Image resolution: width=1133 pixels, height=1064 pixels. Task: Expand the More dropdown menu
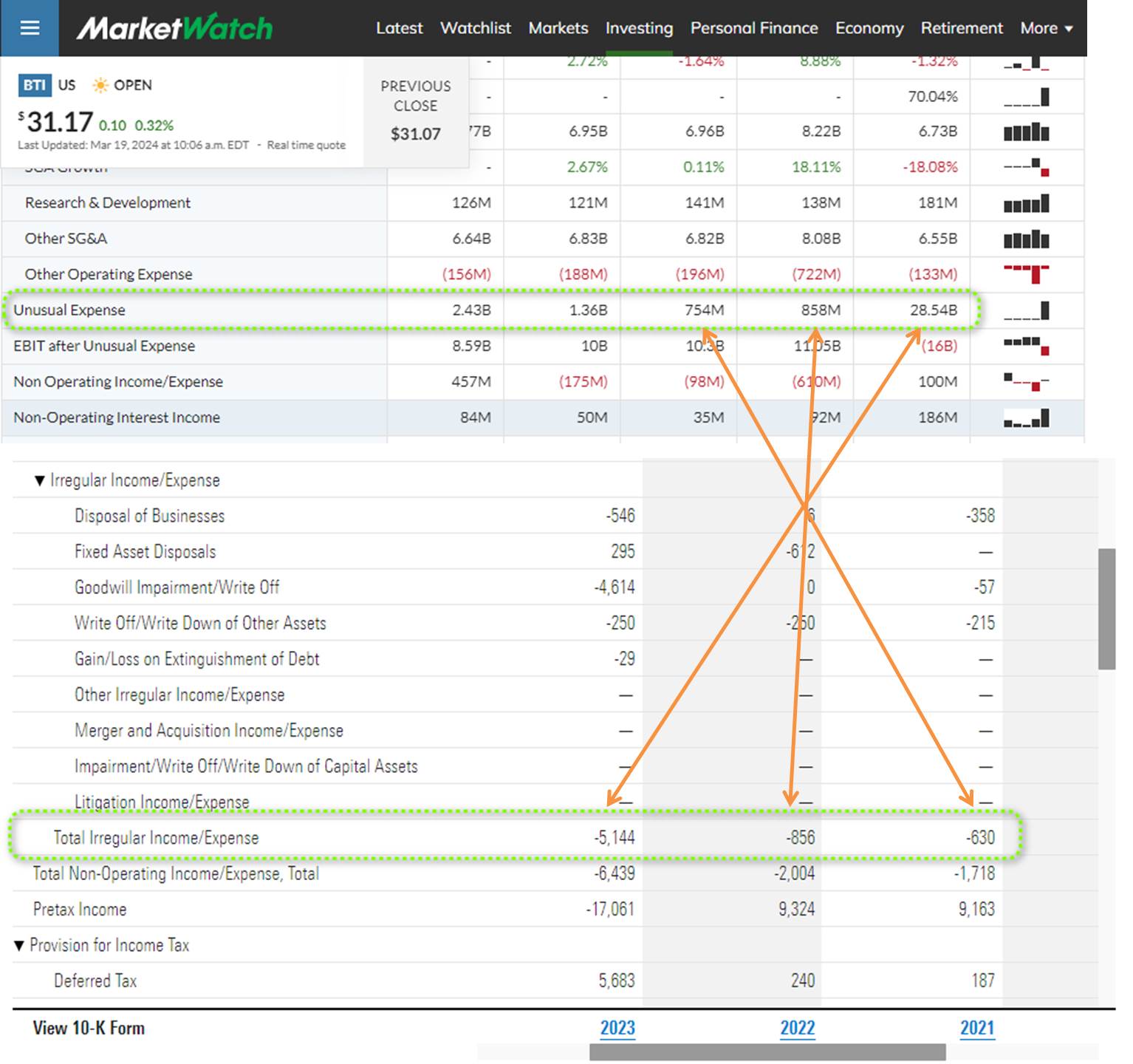coord(1046,28)
